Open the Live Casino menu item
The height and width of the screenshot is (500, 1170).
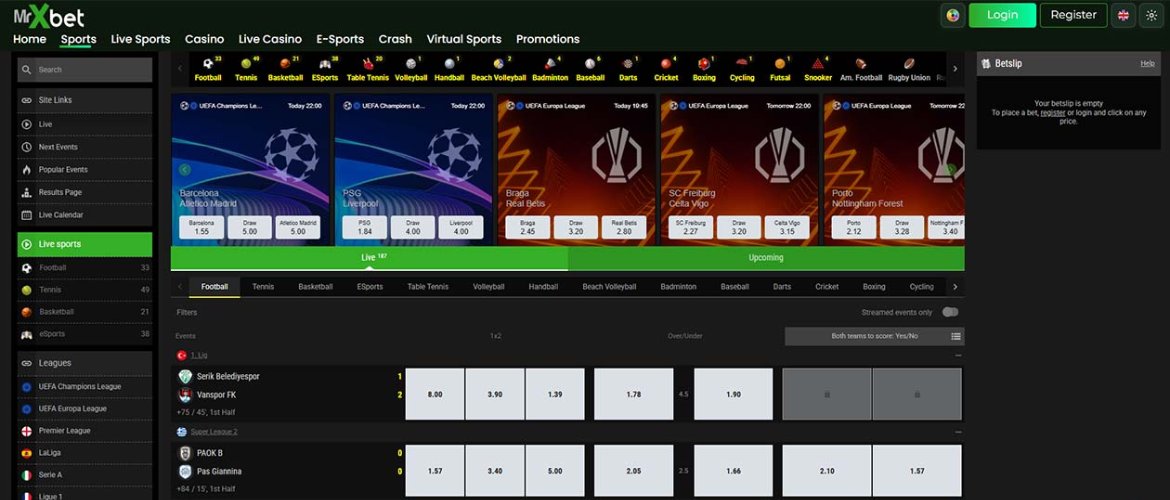(270, 39)
